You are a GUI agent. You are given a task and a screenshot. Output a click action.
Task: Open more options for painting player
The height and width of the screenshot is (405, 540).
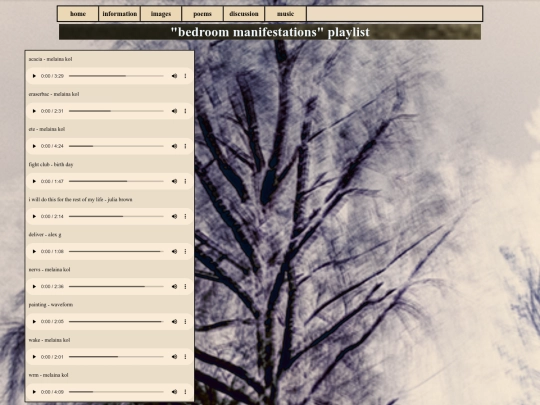pos(185,322)
